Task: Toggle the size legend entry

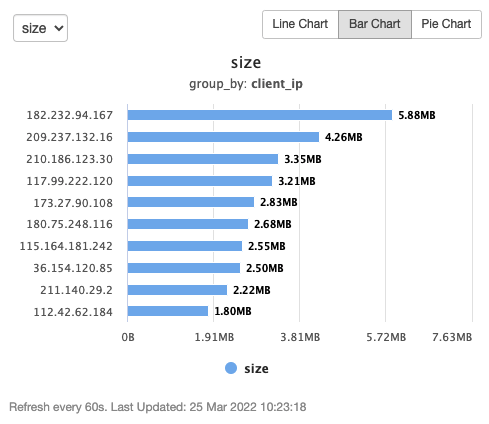Action: pos(247,368)
